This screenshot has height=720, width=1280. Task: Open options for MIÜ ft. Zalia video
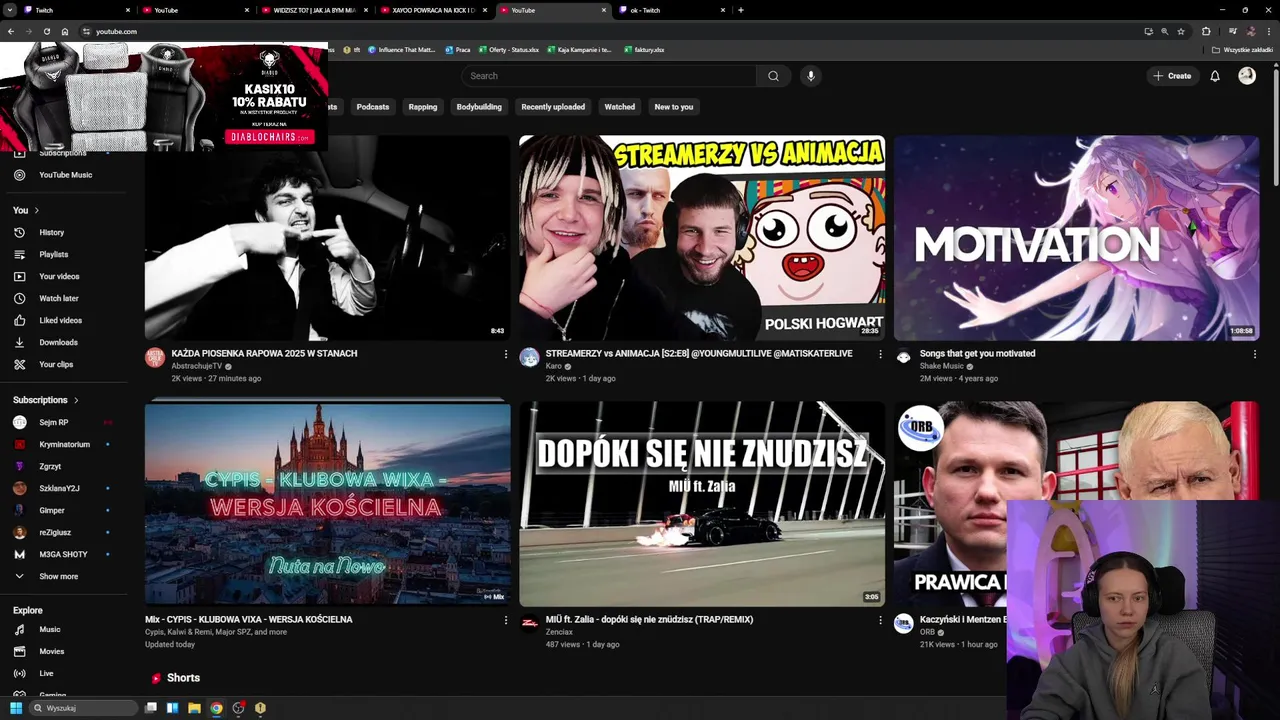point(880,620)
